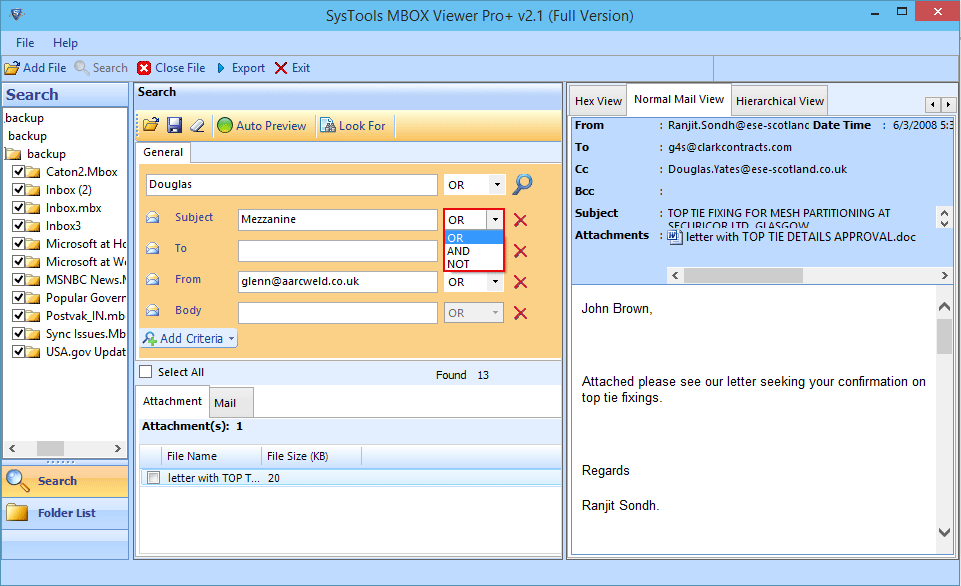Sort by File Size (KB) column header
The width and height of the screenshot is (961, 586).
311,456
